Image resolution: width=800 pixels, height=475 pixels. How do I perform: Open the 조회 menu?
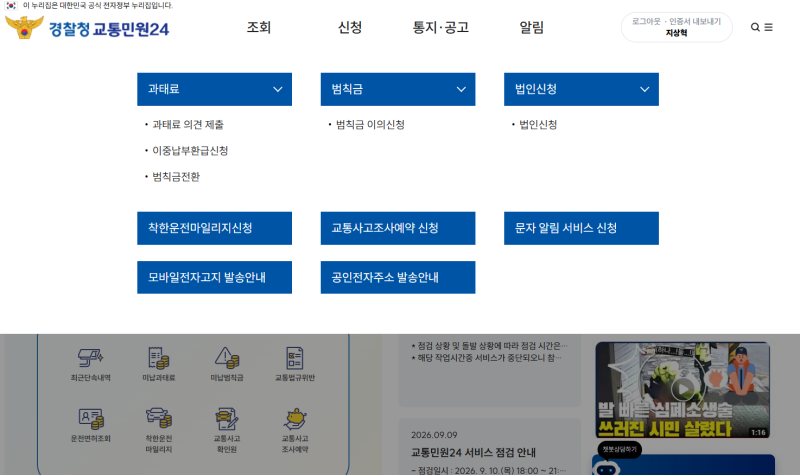(259, 27)
